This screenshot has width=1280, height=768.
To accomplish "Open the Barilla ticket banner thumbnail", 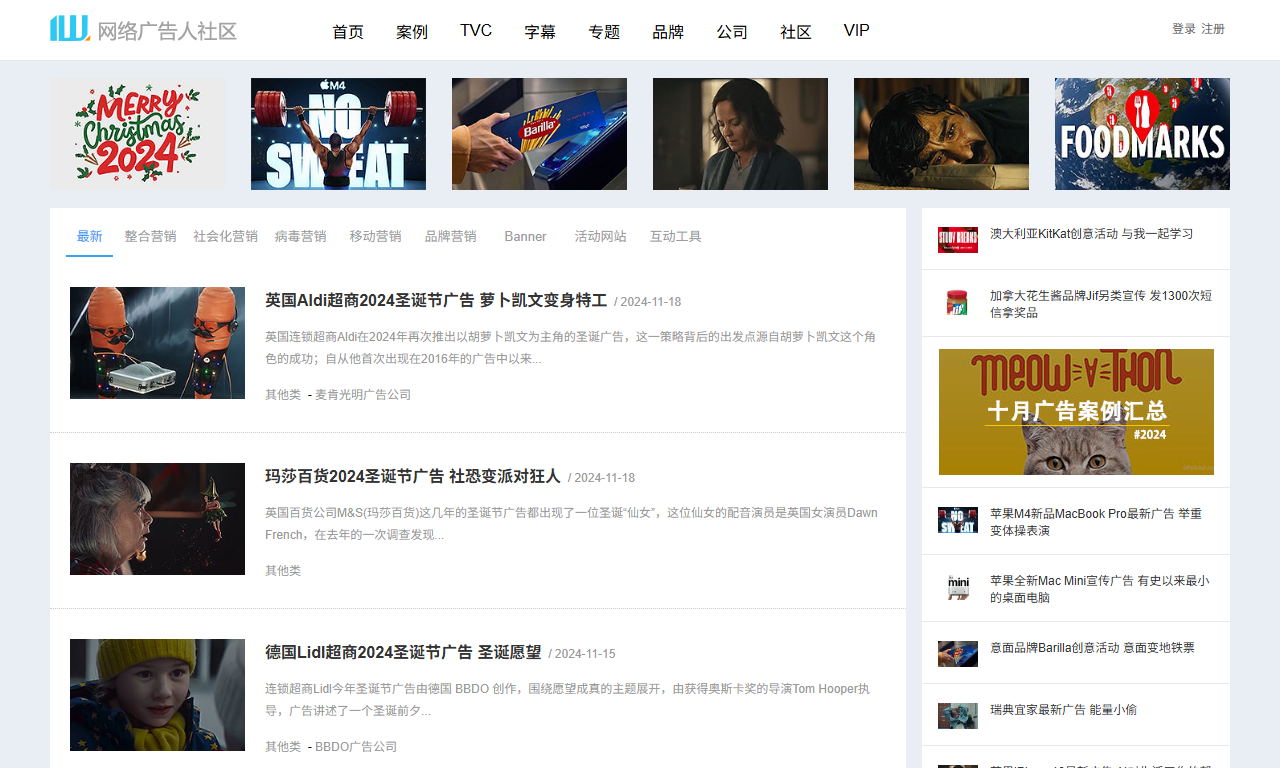I will tap(540, 134).
